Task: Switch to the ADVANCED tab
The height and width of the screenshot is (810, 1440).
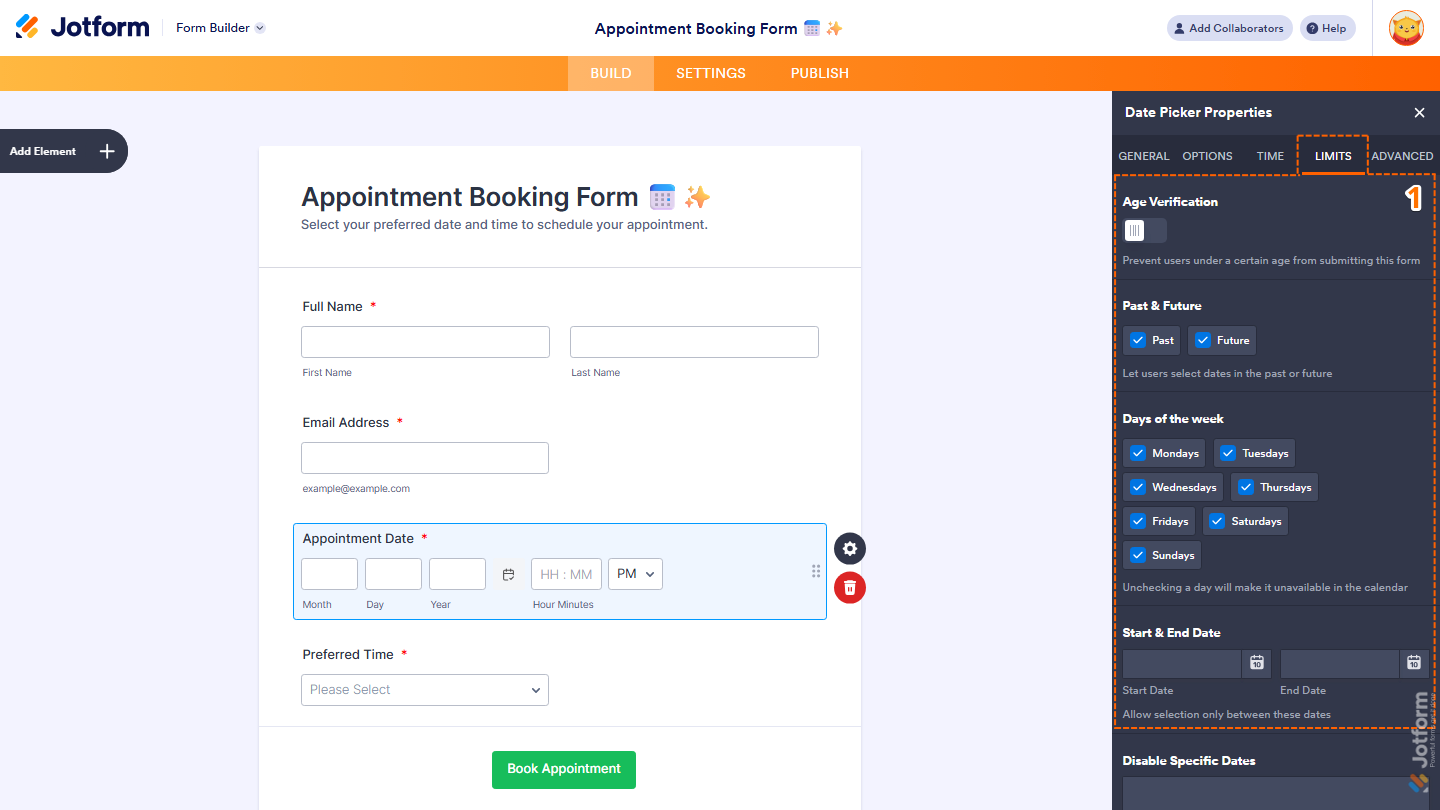Action: [x=1402, y=156]
